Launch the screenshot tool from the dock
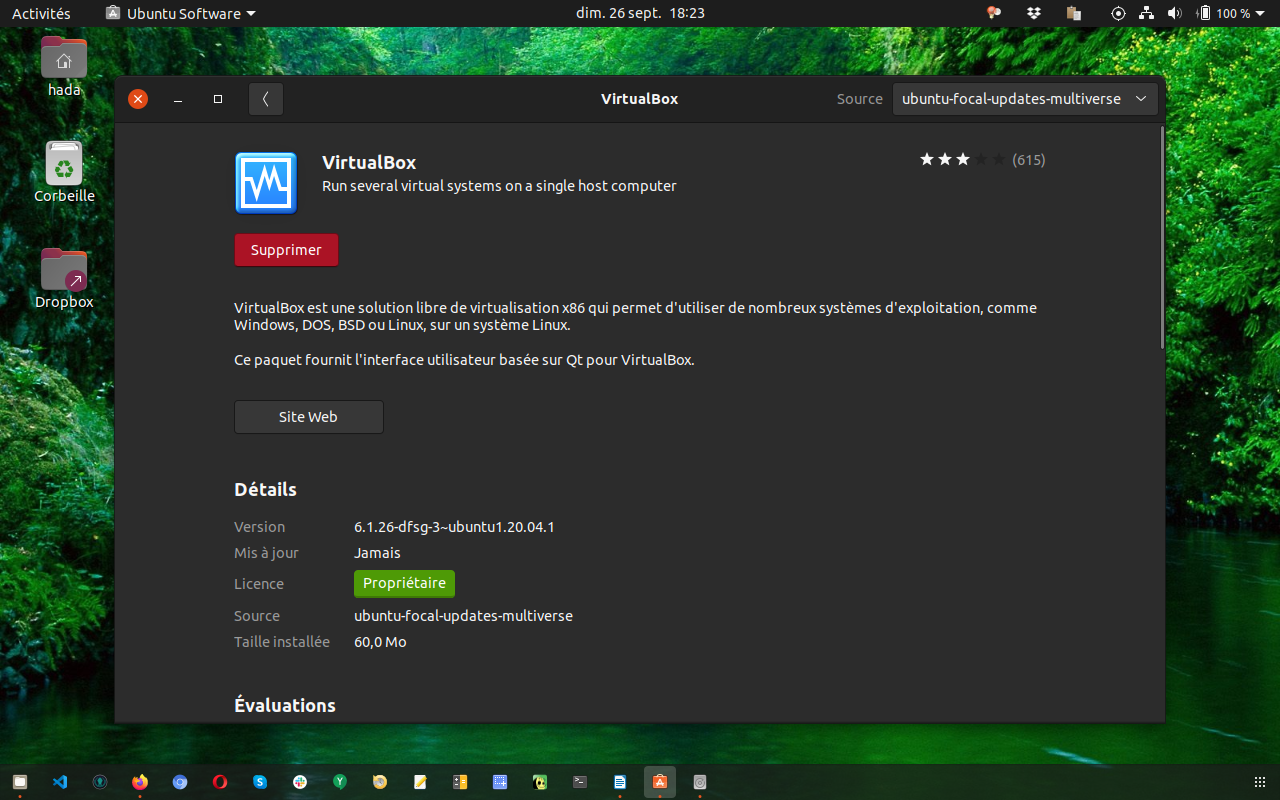The image size is (1280, 800). (x=500, y=782)
